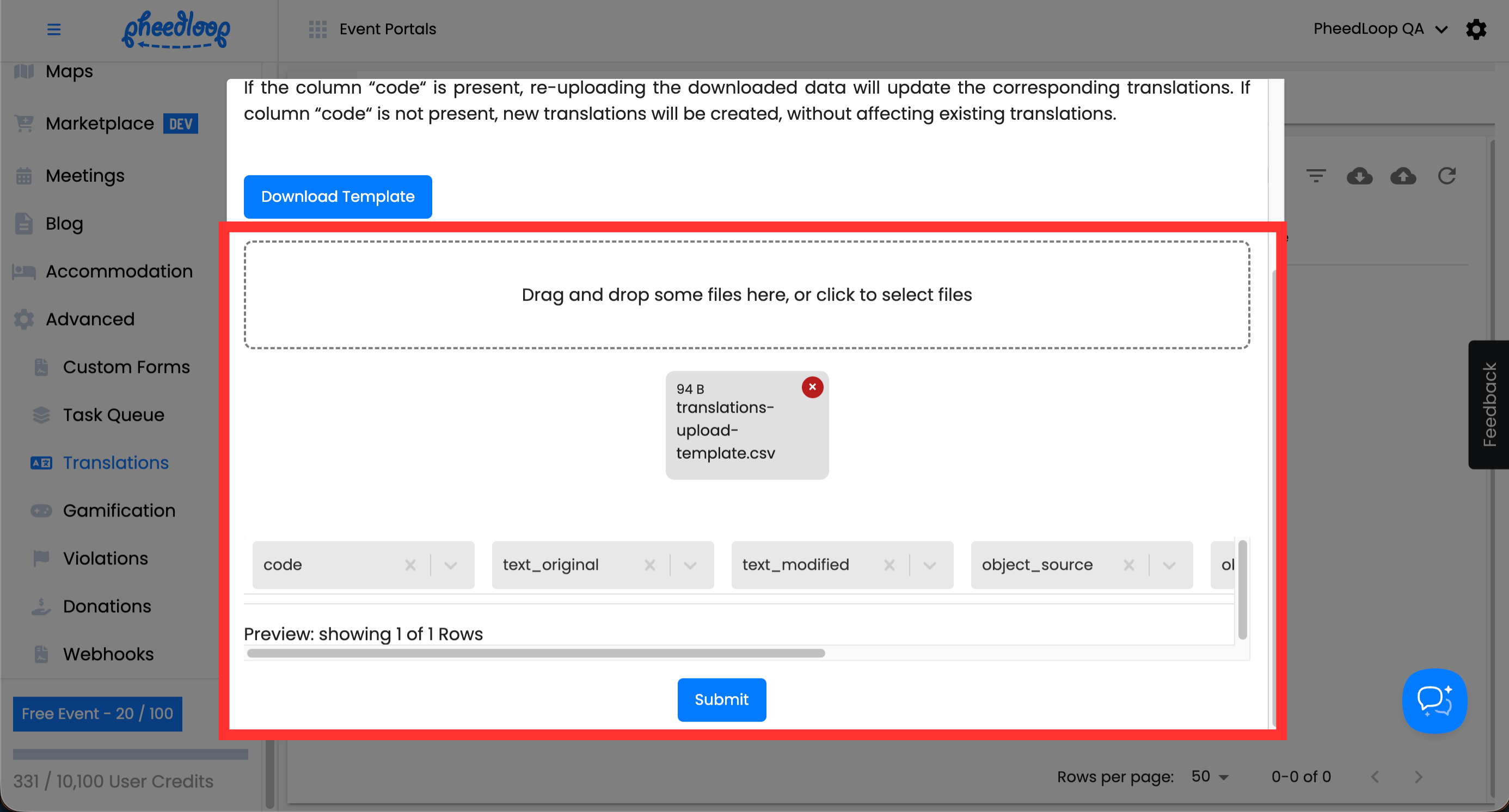Click the refresh table icon
Image resolution: width=1509 pixels, height=812 pixels.
pyautogui.click(x=1447, y=176)
